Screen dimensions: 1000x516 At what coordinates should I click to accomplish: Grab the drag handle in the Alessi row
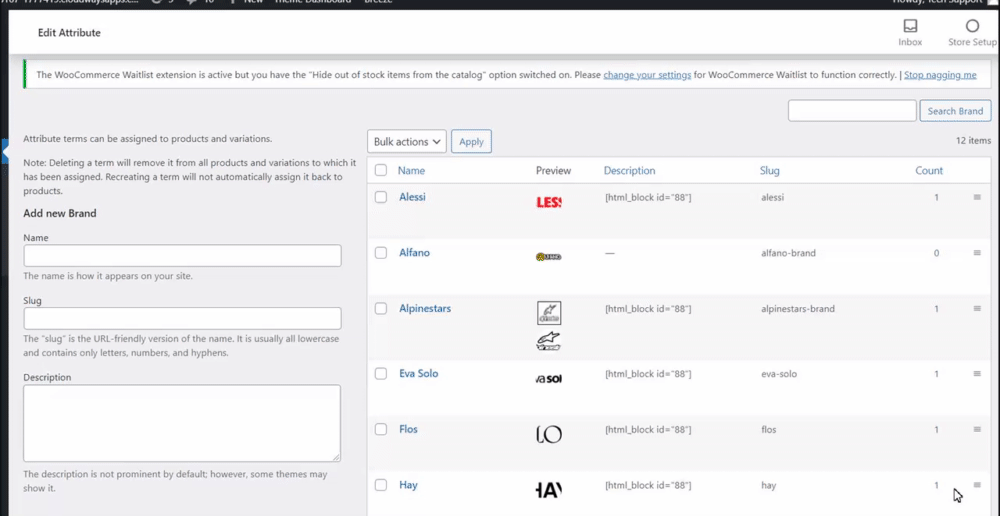(976, 198)
